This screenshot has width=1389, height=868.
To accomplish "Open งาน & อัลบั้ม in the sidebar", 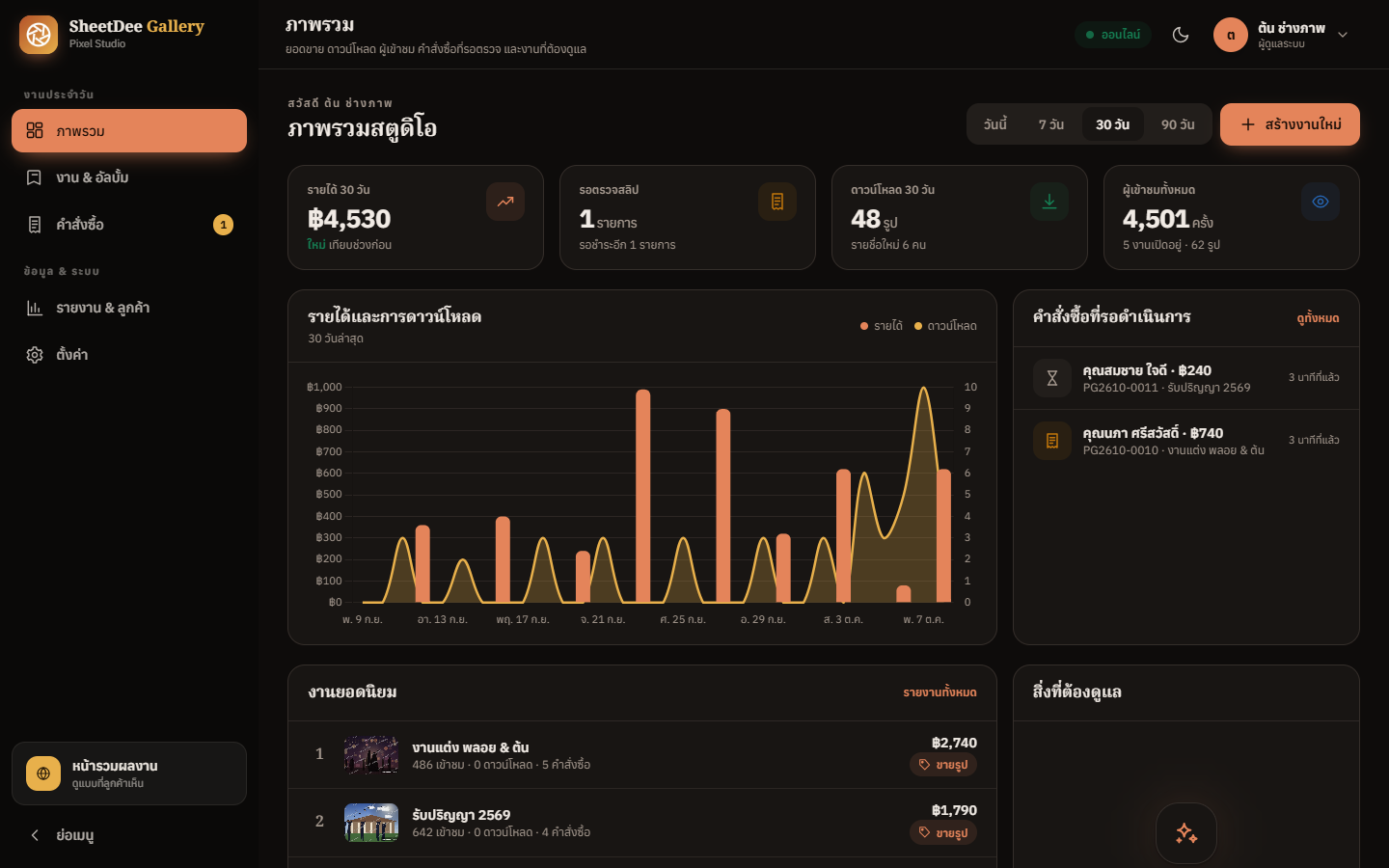I will [x=129, y=177].
